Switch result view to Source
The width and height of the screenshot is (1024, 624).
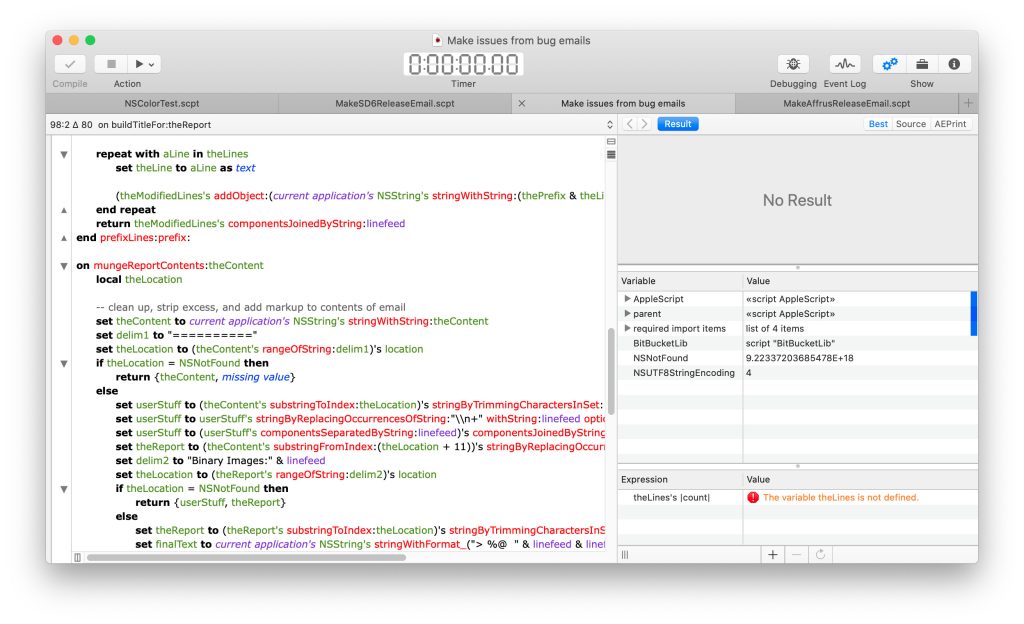click(x=910, y=124)
